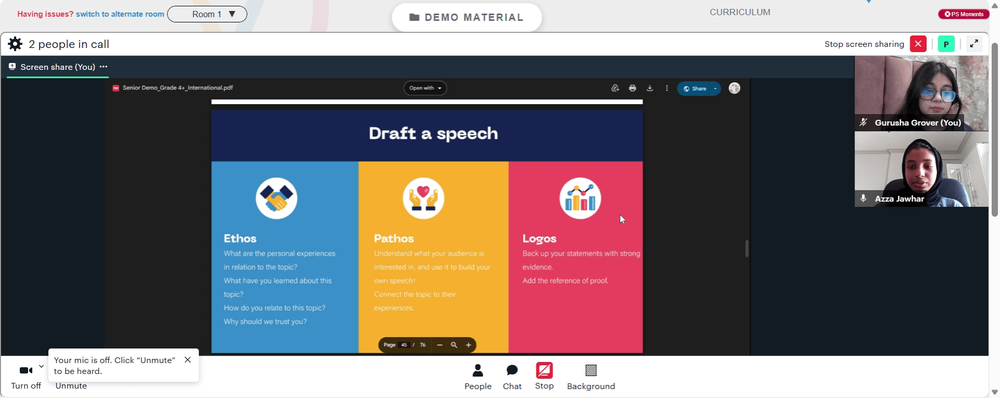Click the Stop sharing control
The width and height of the screenshot is (1000, 398).
544,376
